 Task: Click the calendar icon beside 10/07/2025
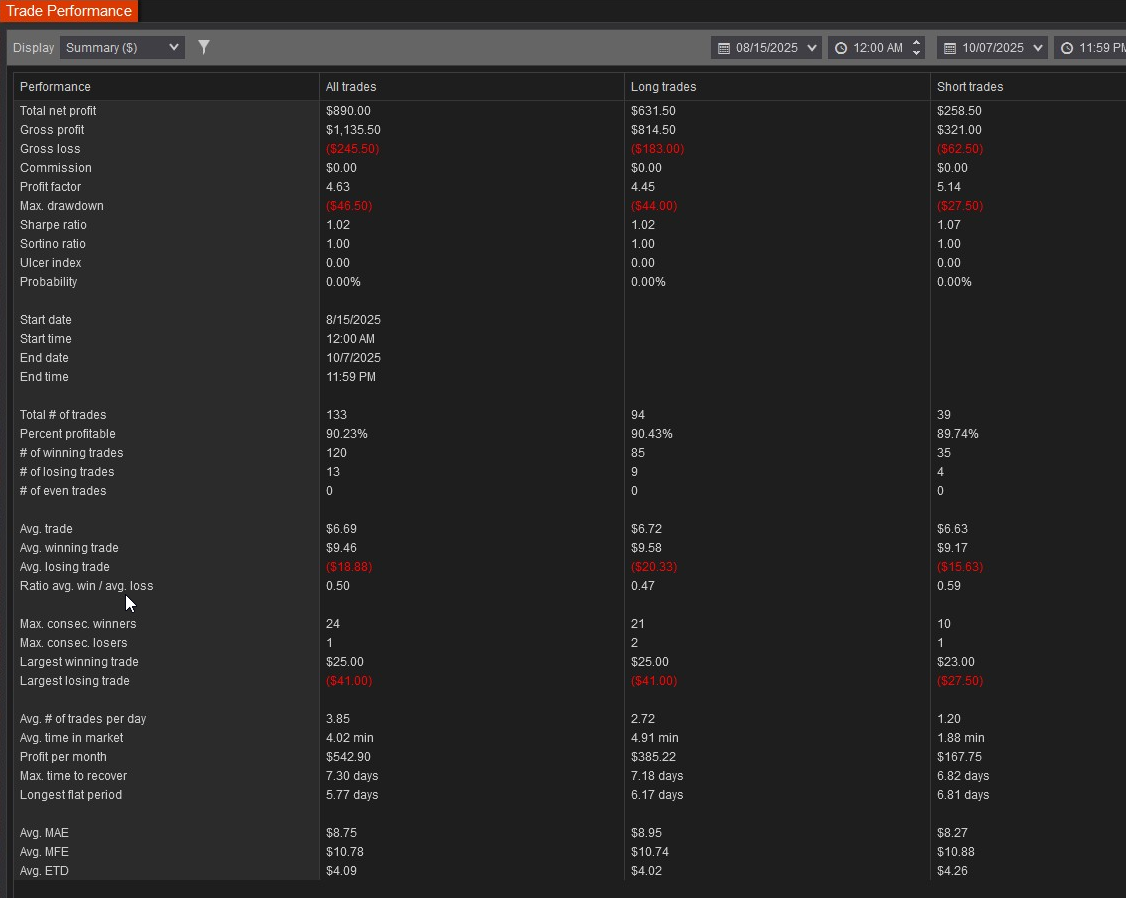pos(949,48)
